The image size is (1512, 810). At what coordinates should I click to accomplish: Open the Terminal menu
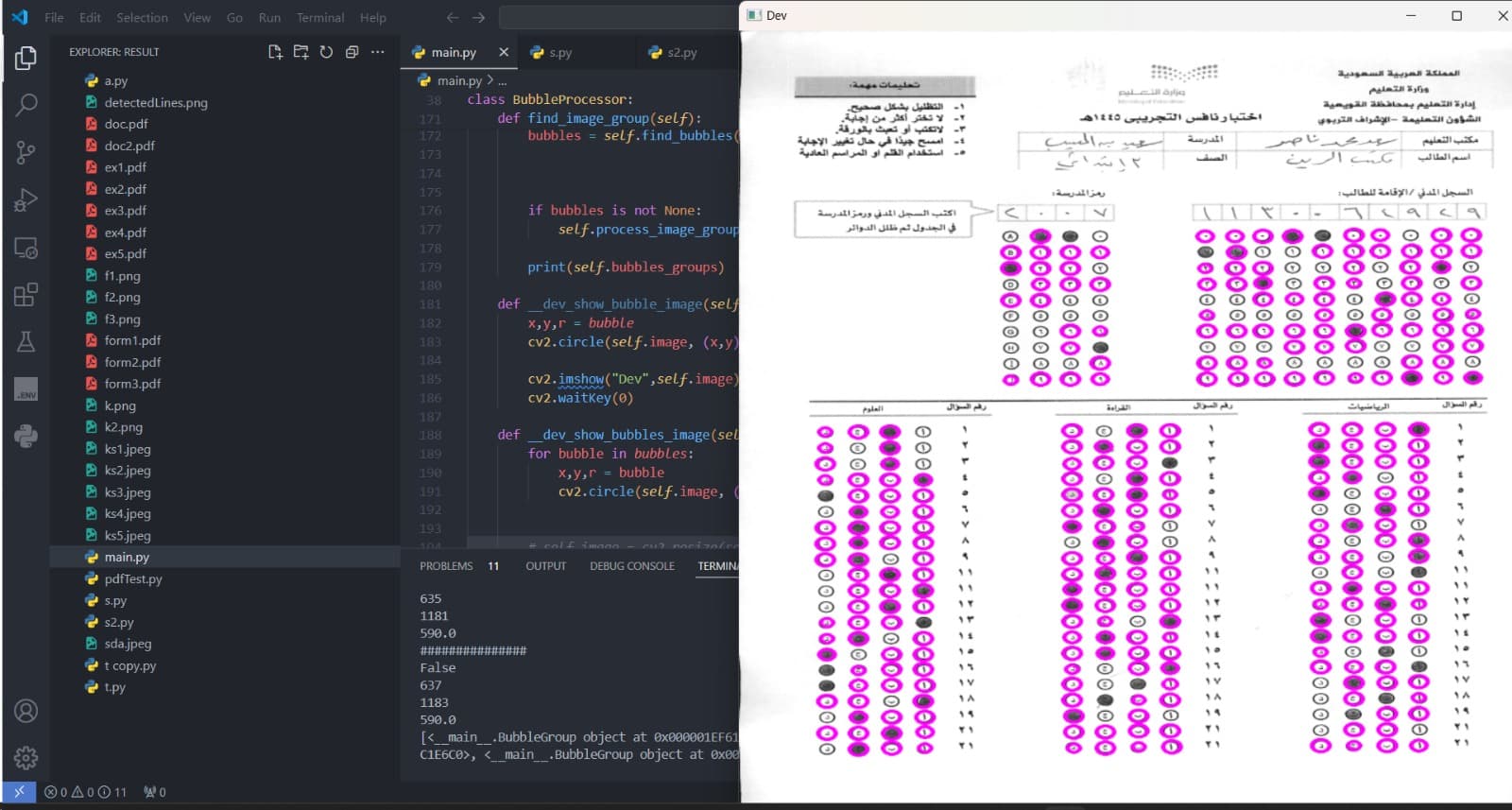click(x=320, y=17)
